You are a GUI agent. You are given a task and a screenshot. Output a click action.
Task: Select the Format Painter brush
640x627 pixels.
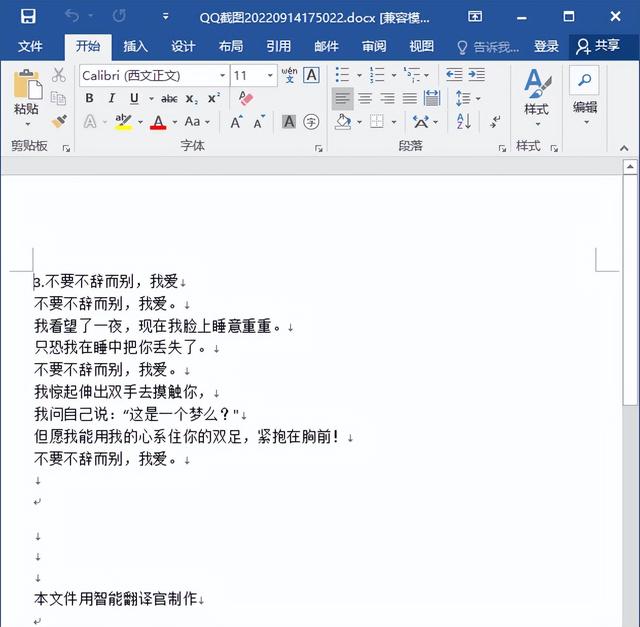pyautogui.click(x=59, y=121)
